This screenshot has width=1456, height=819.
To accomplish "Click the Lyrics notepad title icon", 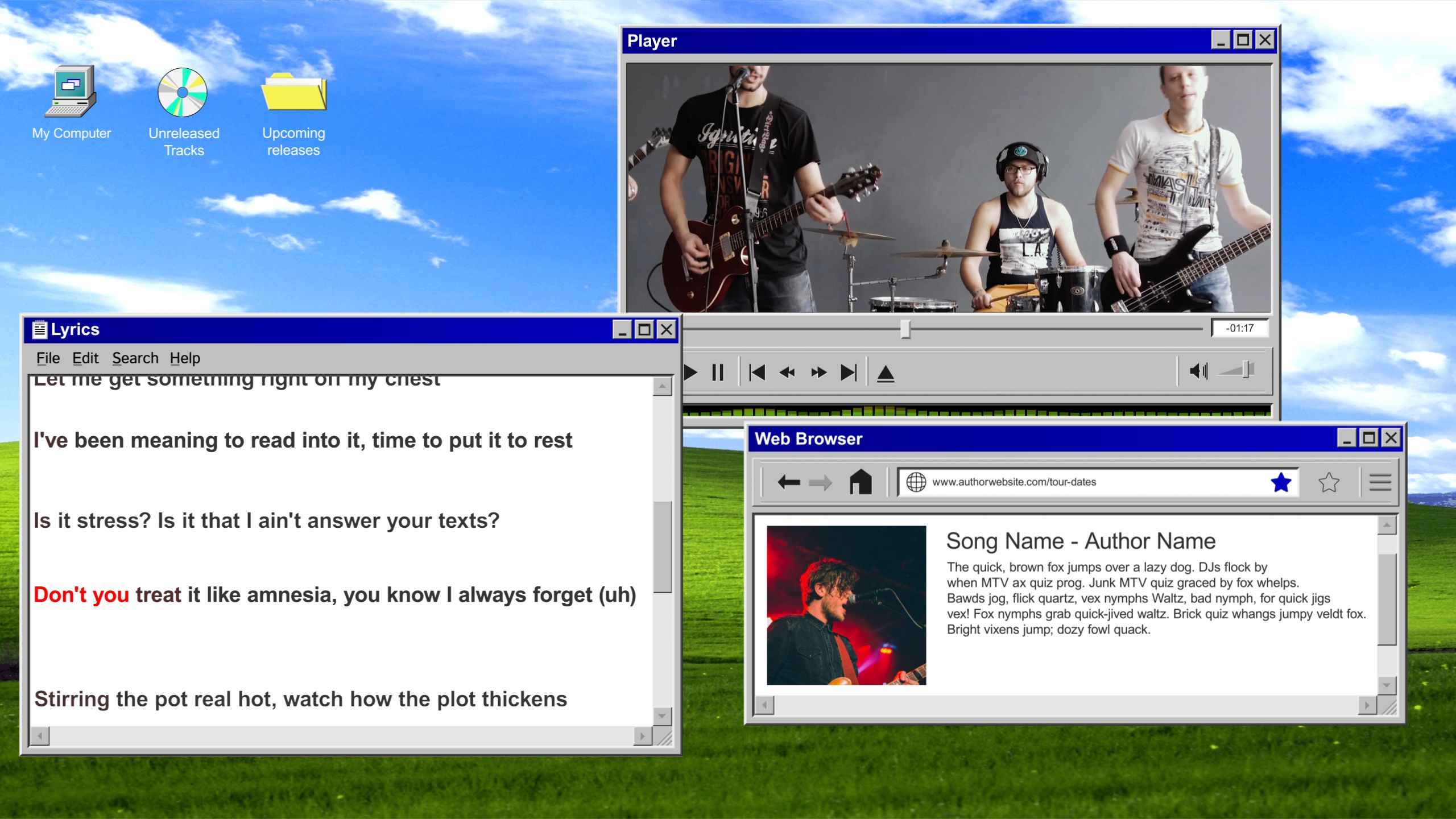I will tap(39, 329).
